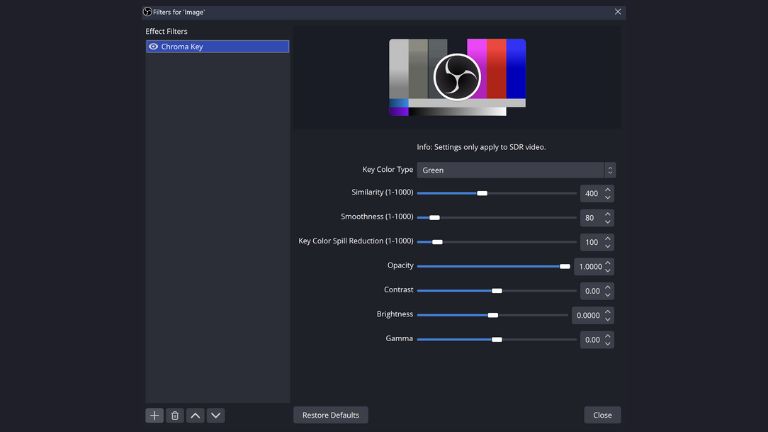Decrease Contrast value with down arrow
Image resolution: width=768 pixels, height=432 pixels.
click(607, 295)
